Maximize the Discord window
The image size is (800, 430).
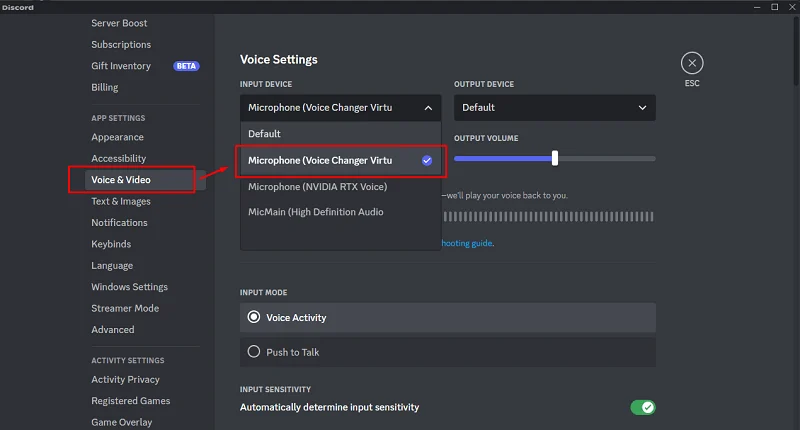pos(774,7)
